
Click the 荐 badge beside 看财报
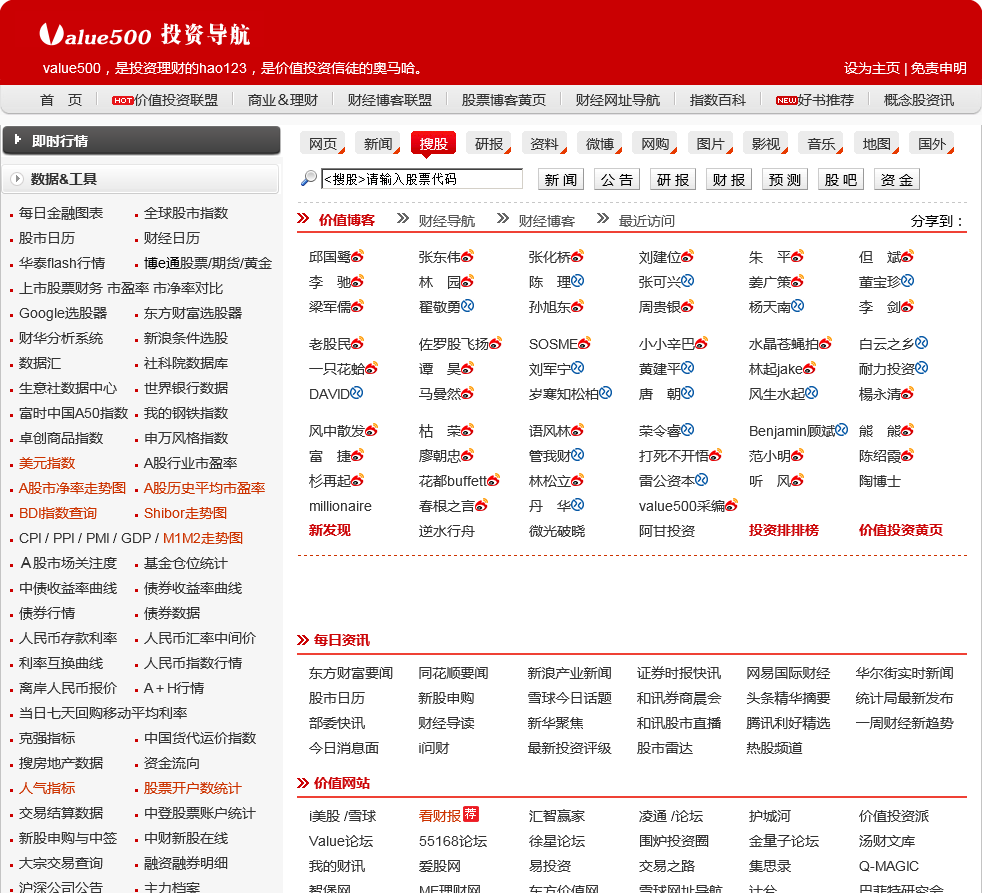(x=470, y=814)
